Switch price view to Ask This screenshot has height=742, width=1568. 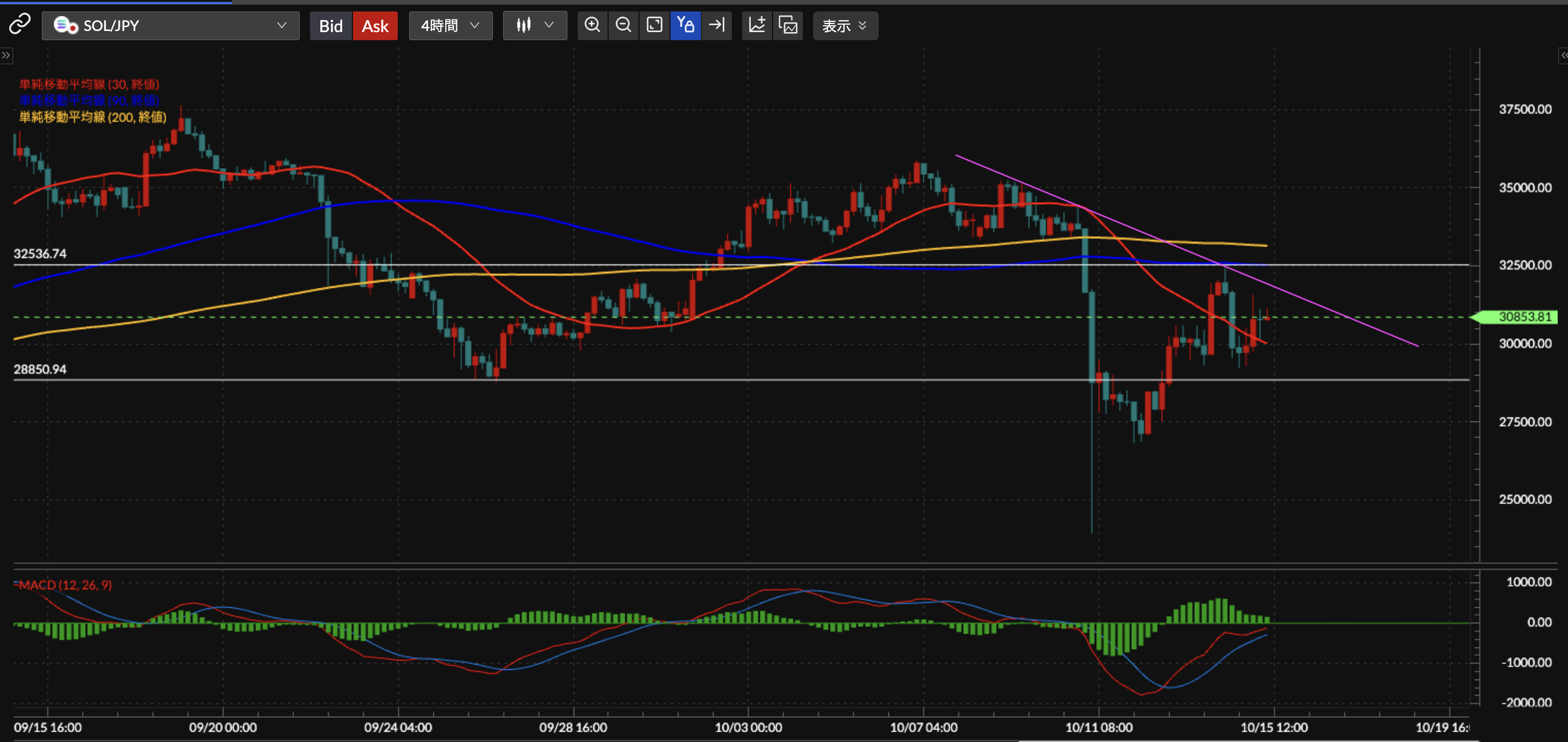[375, 26]
